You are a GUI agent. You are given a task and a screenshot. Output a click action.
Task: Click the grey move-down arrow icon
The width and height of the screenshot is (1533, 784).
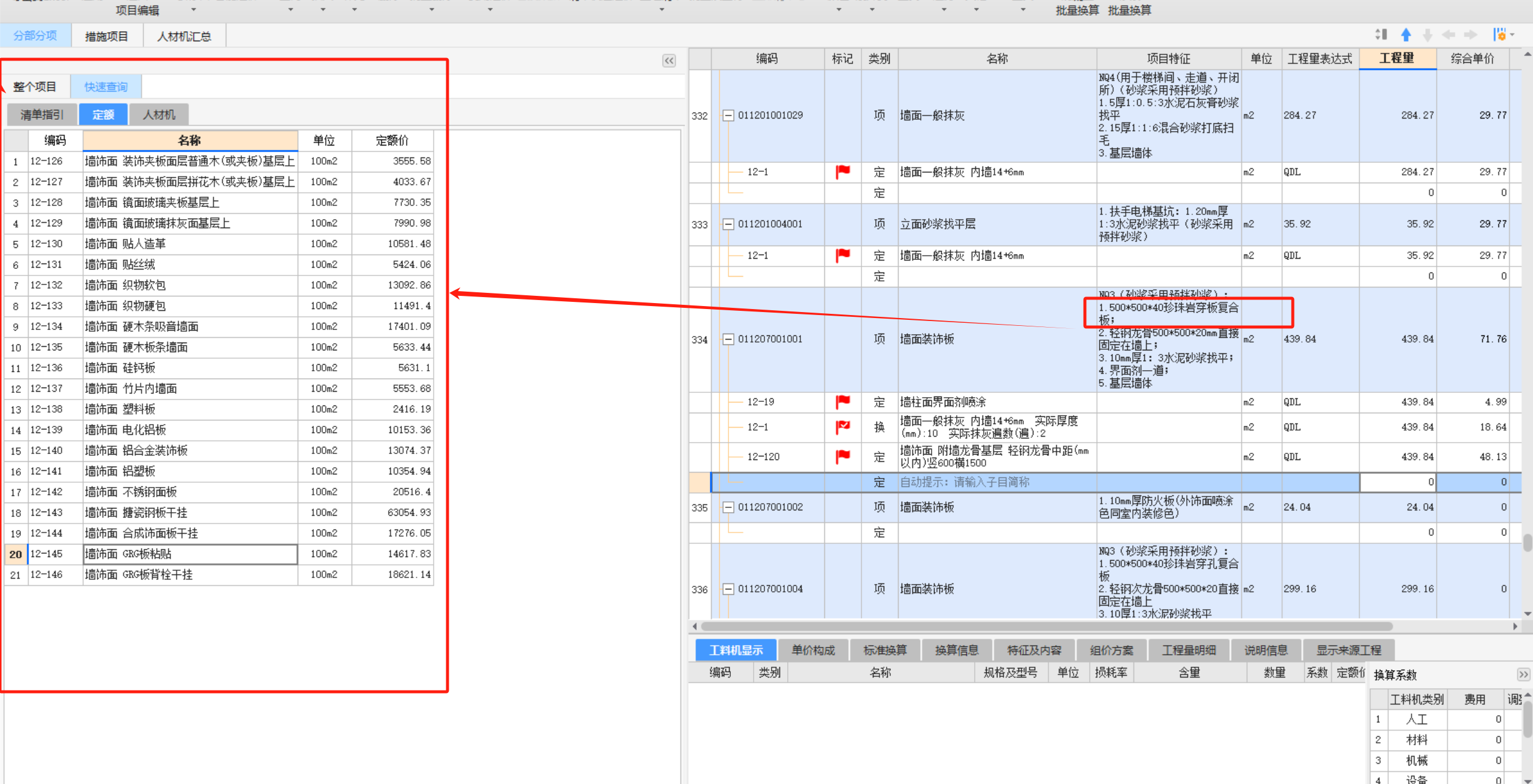pyautogui.click(x=1428, y=35)
